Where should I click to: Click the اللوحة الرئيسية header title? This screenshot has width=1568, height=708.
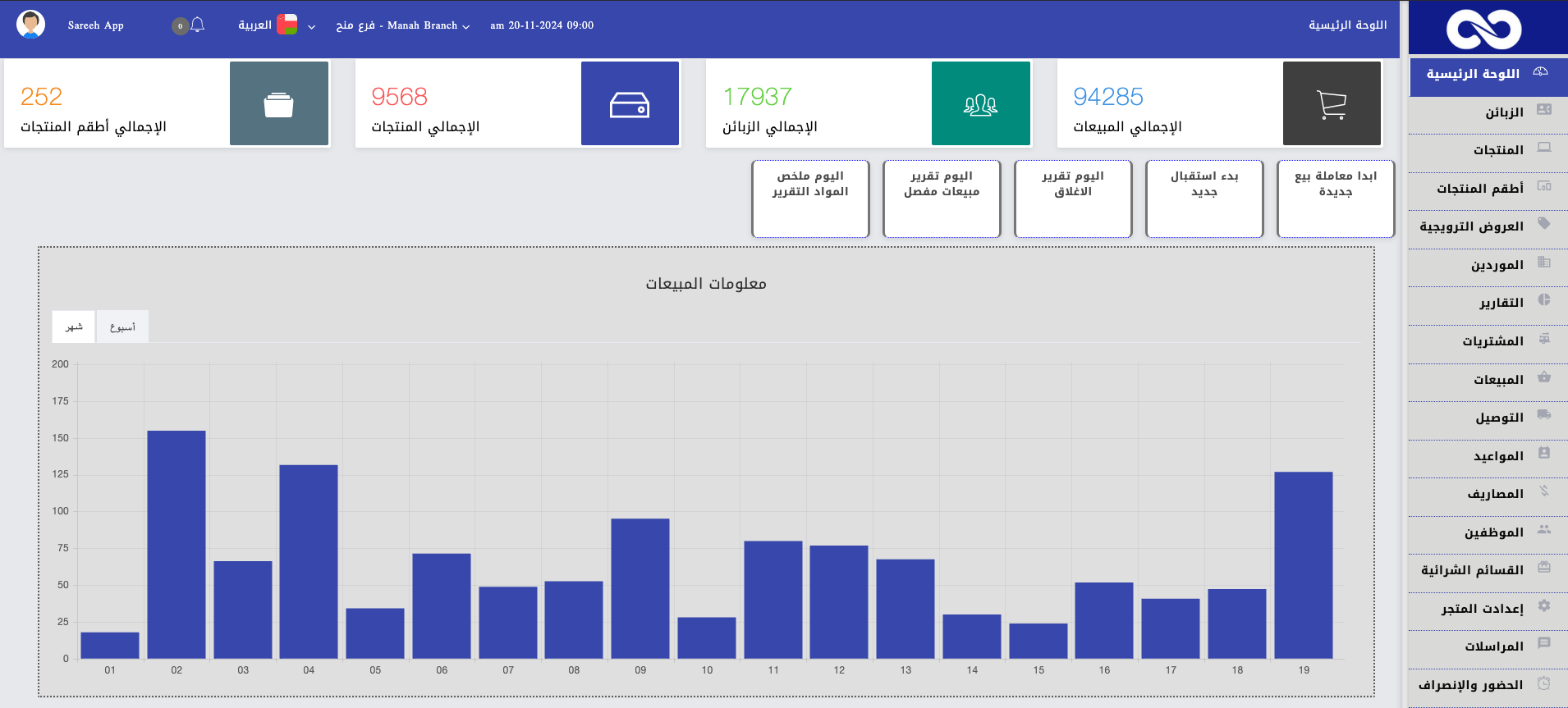[x=1348, y=25]
